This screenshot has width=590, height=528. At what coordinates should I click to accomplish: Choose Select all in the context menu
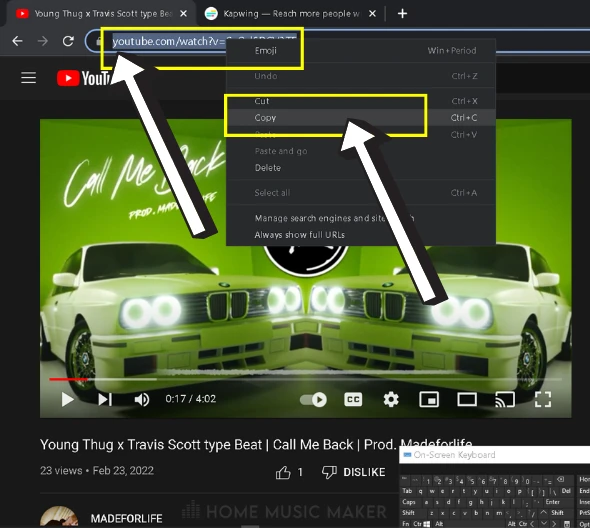(360, 193)
